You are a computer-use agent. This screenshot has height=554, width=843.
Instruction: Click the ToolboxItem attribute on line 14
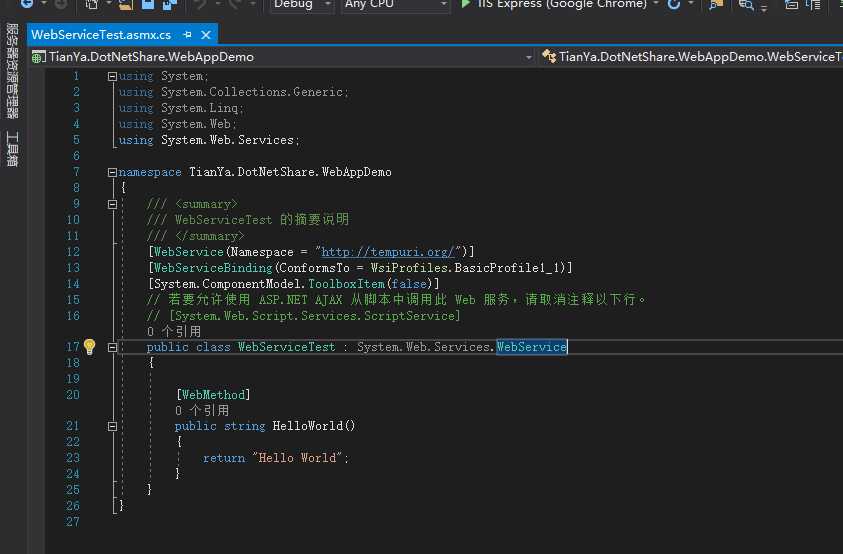(346, 283)
